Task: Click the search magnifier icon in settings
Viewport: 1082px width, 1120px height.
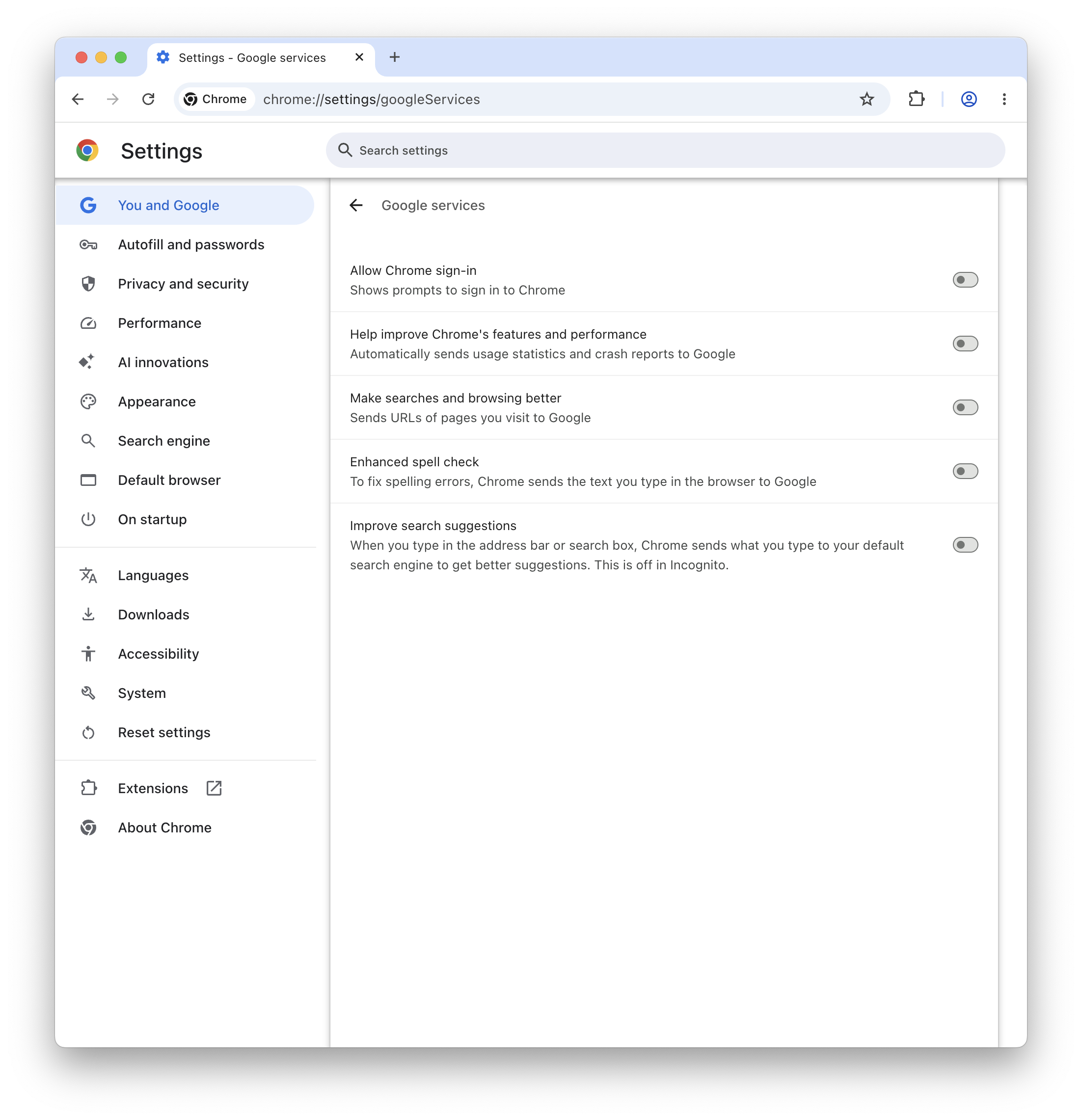Action: [x=345, y=150]
